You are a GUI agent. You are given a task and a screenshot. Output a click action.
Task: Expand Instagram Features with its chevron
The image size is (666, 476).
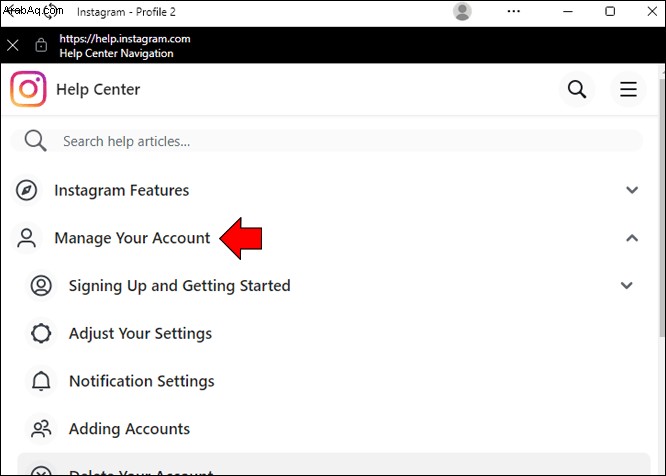pyautogui.click(x=632, y=190)
